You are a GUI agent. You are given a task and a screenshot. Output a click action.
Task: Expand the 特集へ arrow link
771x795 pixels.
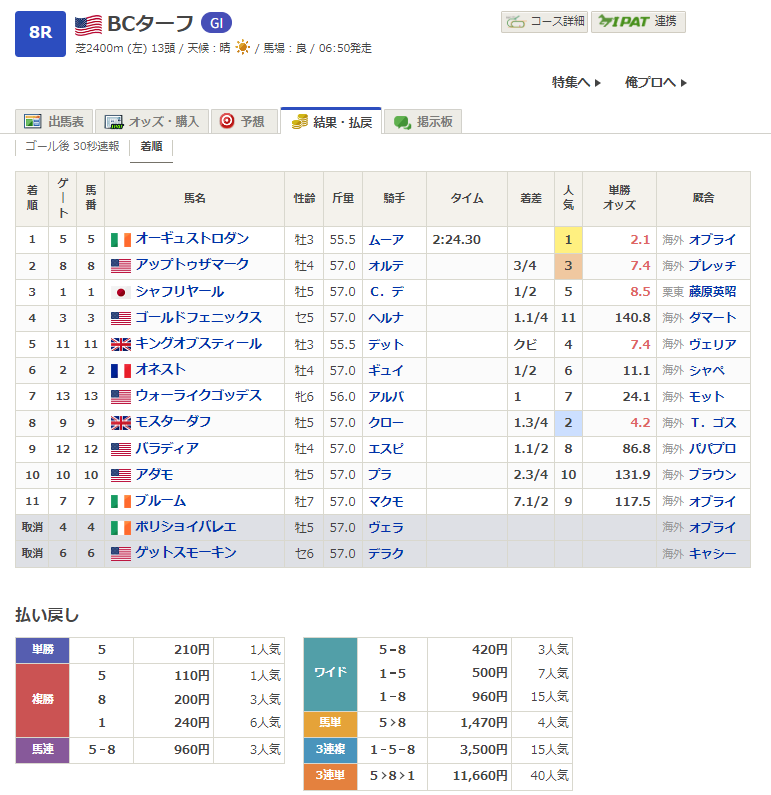click(576, 82)
